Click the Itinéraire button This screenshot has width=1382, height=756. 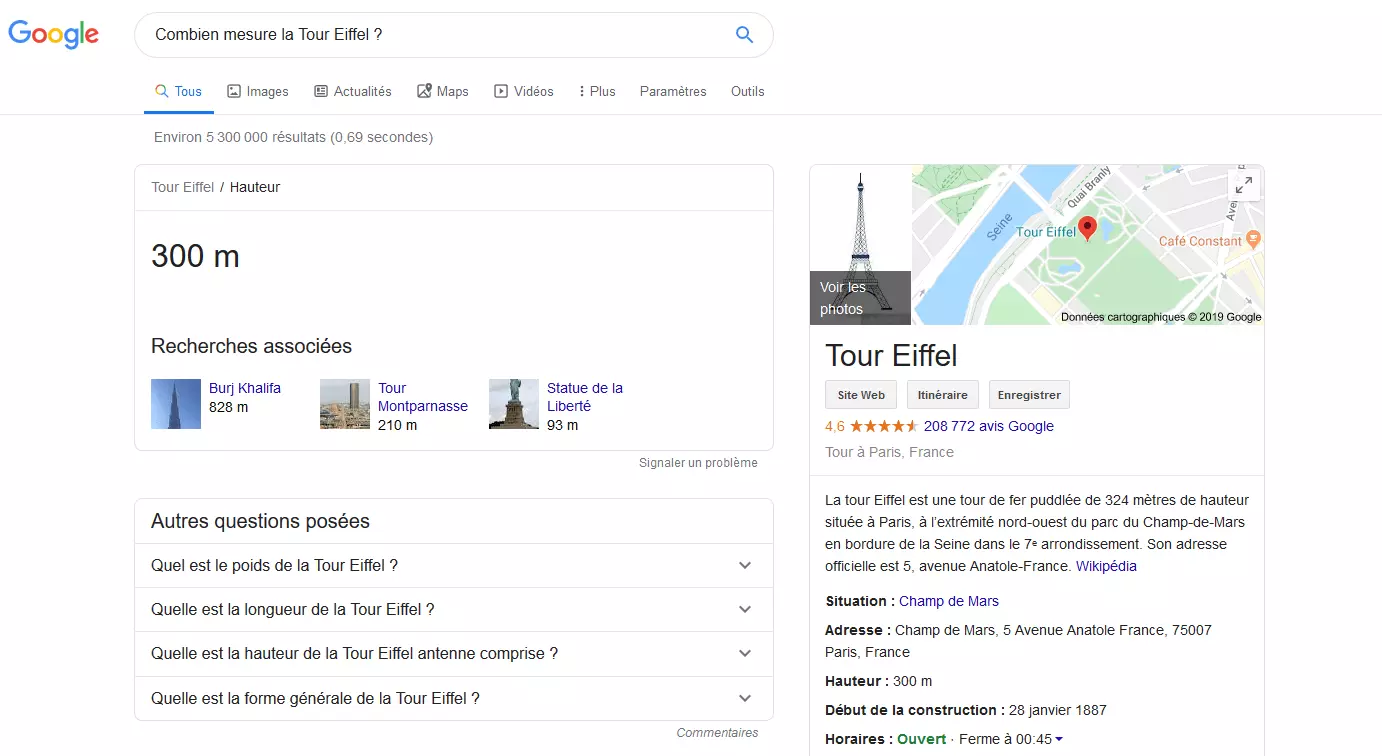coord(943,395)
